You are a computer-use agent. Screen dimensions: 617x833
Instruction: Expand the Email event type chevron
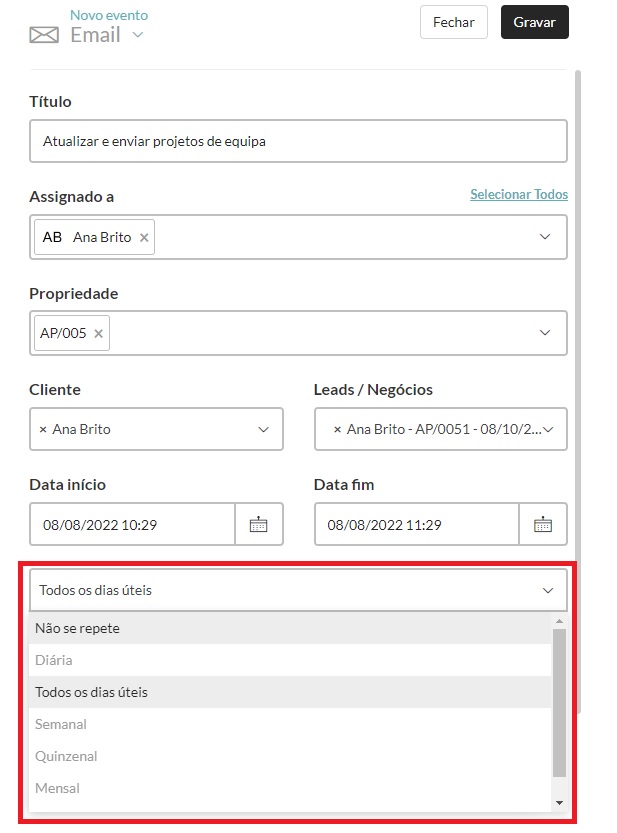[x=138, y=36]
